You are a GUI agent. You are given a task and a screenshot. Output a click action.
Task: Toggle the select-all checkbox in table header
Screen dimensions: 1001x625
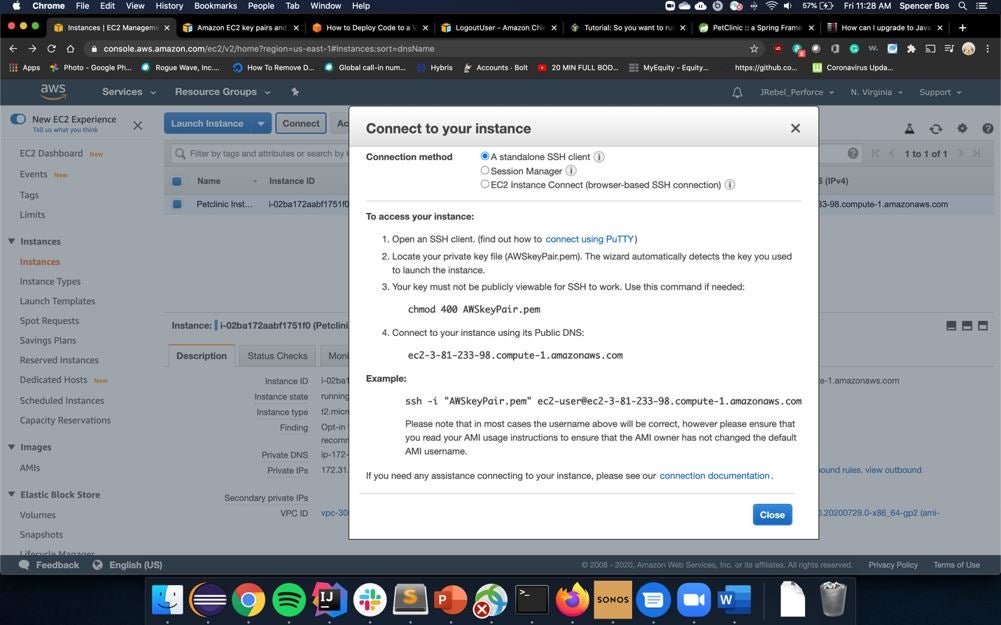coord(177,181)
